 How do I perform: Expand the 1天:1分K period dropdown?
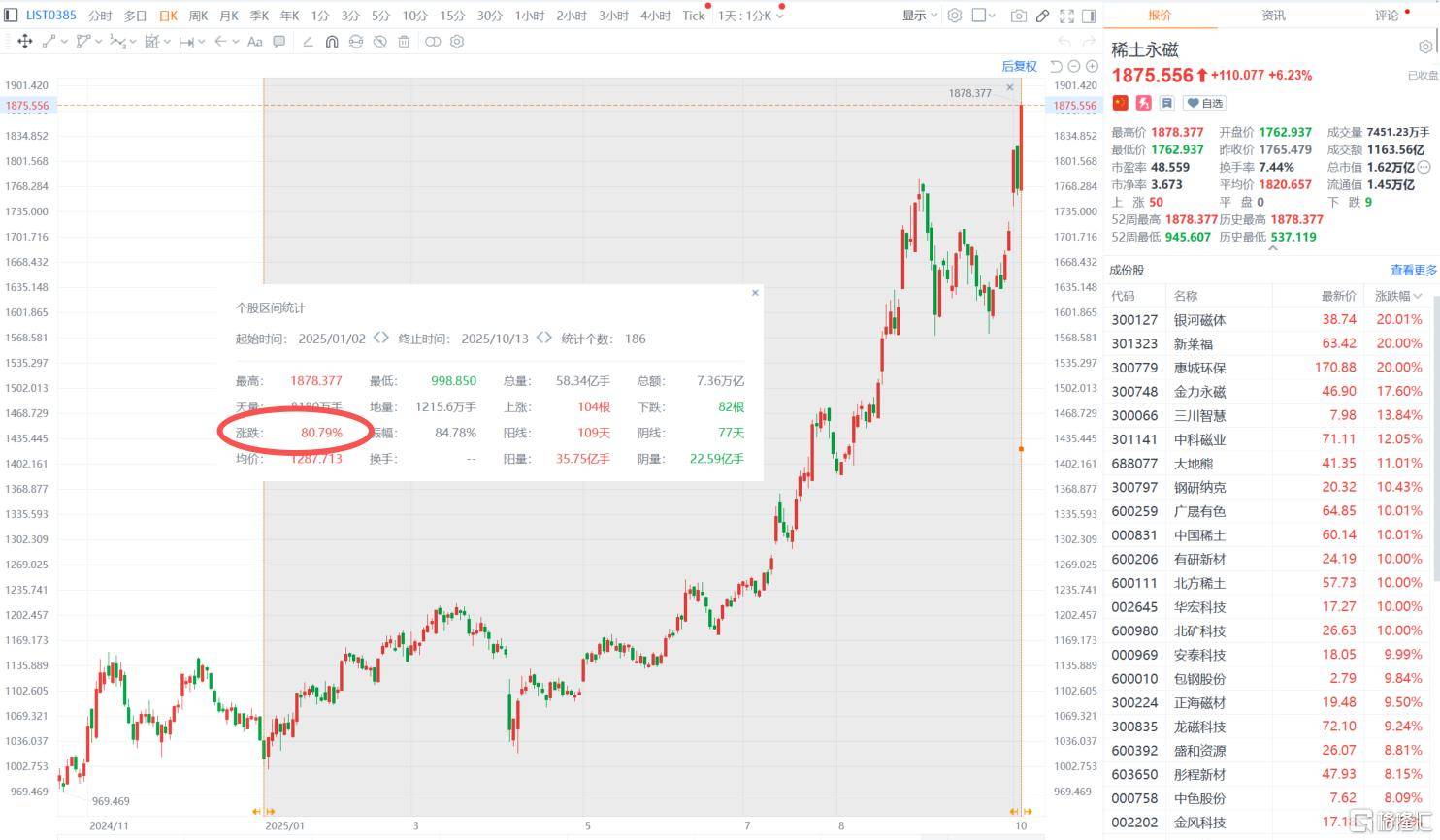[751, 16]
